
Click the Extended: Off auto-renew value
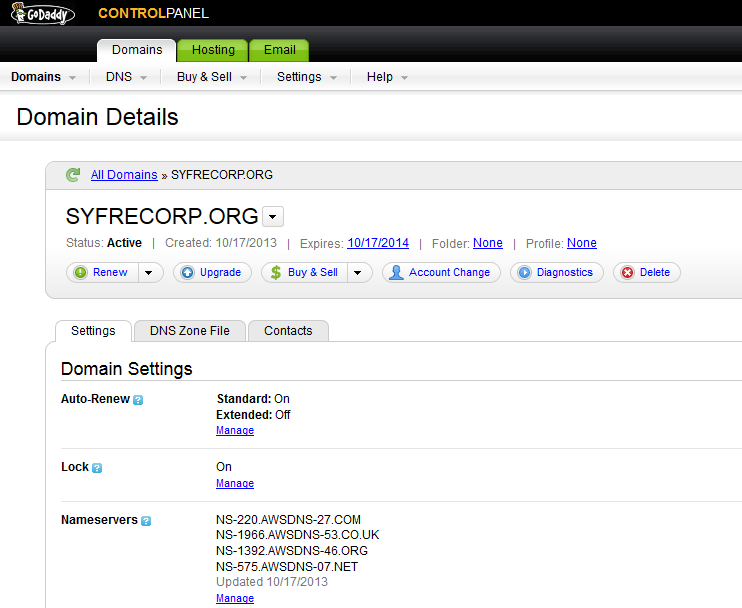click(253, 415)
